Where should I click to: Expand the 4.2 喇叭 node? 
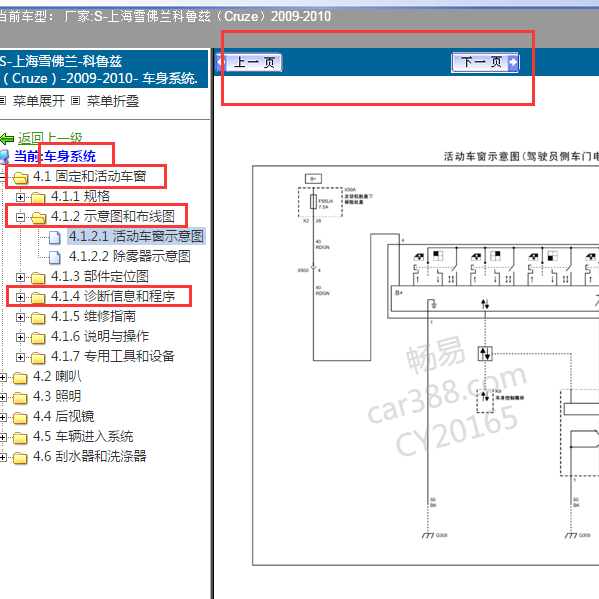tap(3, 377)
